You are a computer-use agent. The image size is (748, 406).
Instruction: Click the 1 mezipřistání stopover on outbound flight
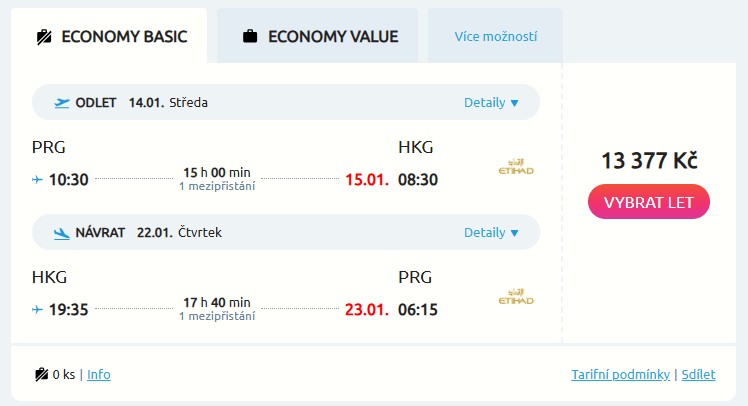pos(217,186)
